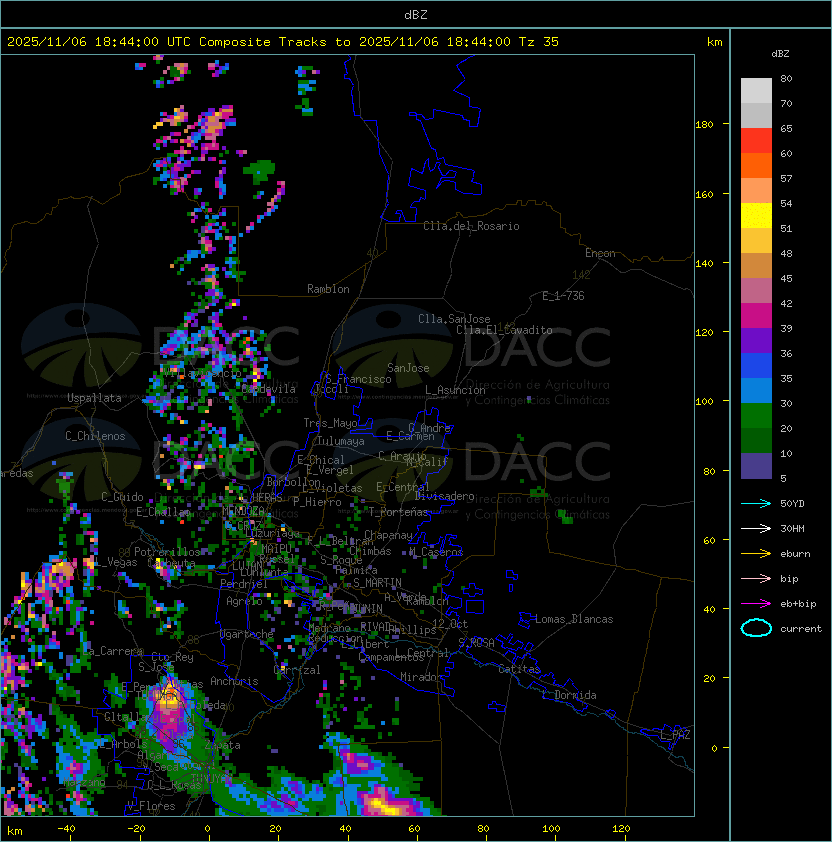Click the Encon map label
The width and height of the screenshot is (832, 842).
click(x=600, y=253)
